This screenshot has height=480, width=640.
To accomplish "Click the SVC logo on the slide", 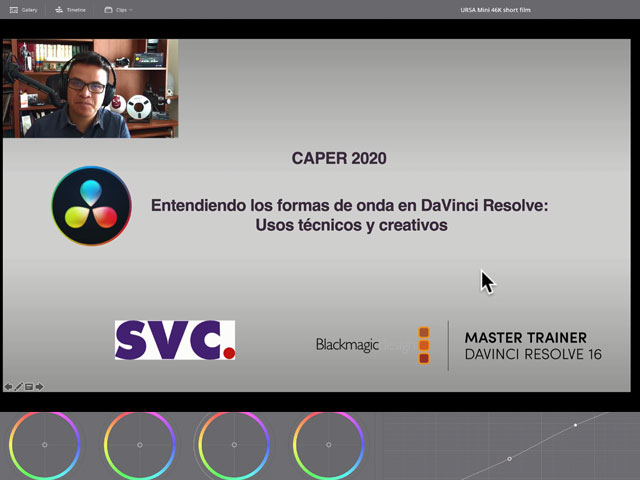I will coord(175,340).
